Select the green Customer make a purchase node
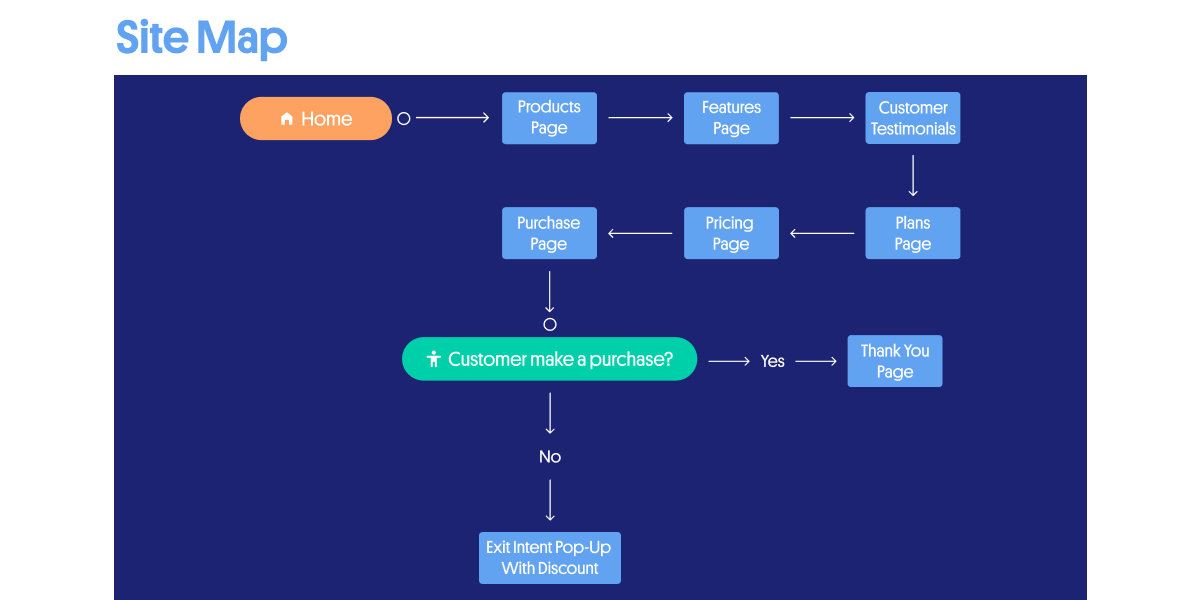This screenshot has width=1200, height=600. pyautogui.click(x=549, y=359)
